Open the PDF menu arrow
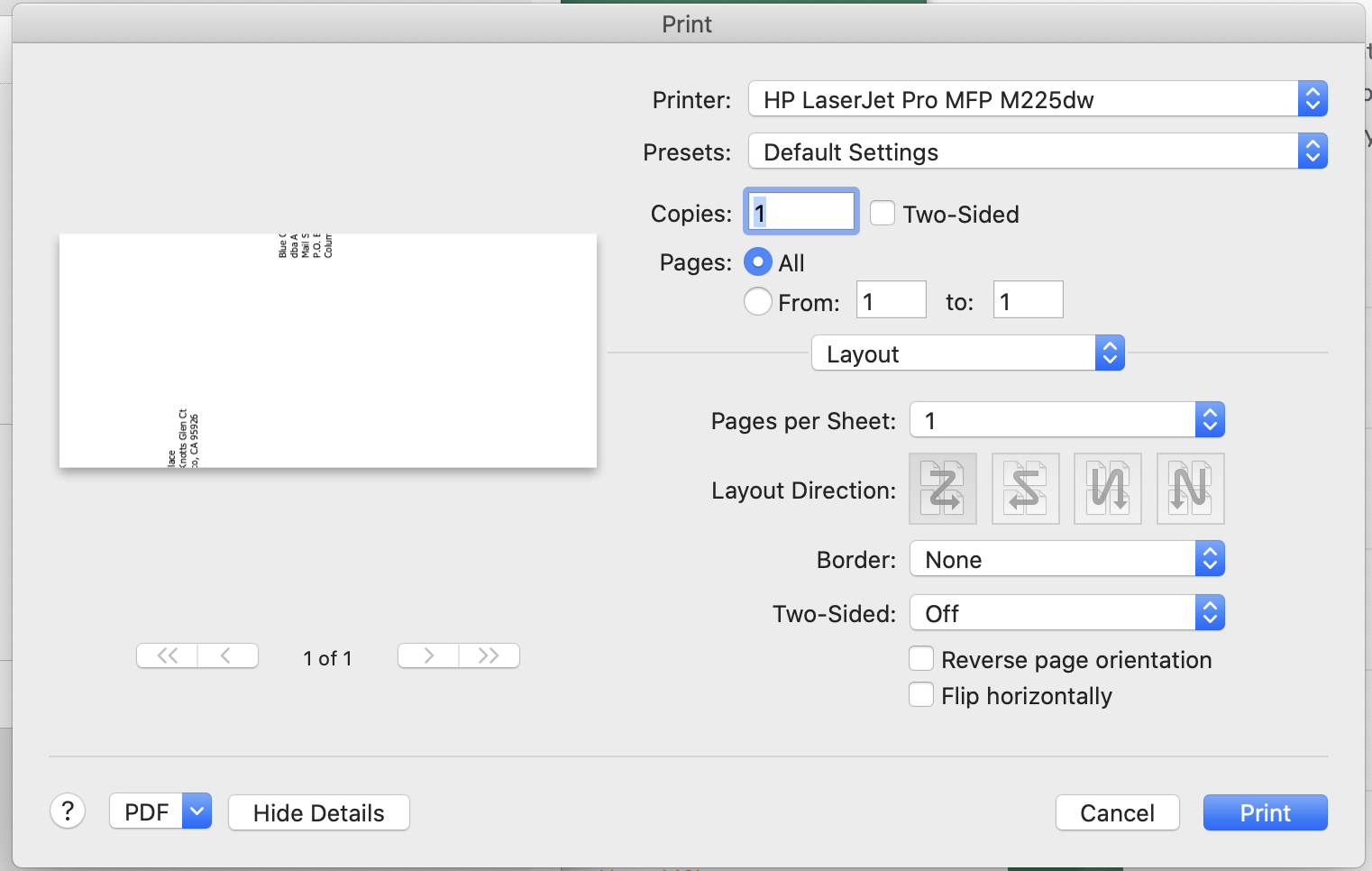Viewport: 1372px width, 871px height. point(197,811)
